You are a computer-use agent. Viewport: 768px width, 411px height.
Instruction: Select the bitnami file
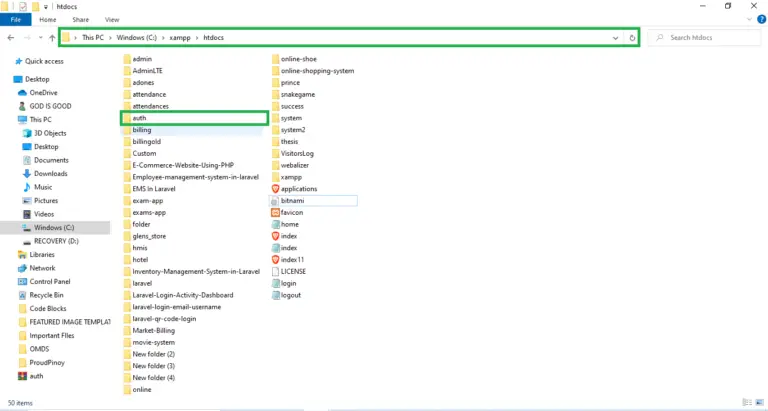coord(292,201)
